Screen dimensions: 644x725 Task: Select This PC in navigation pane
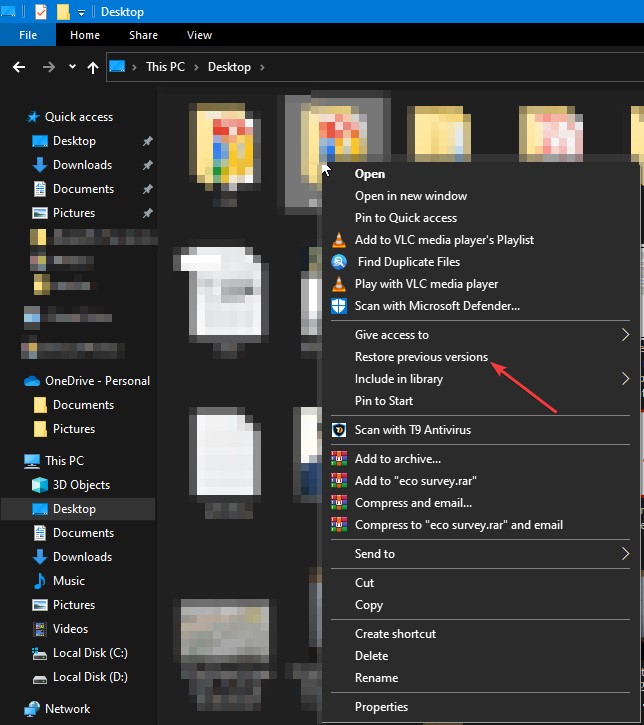pyautogui.click(x=64, y=461)
